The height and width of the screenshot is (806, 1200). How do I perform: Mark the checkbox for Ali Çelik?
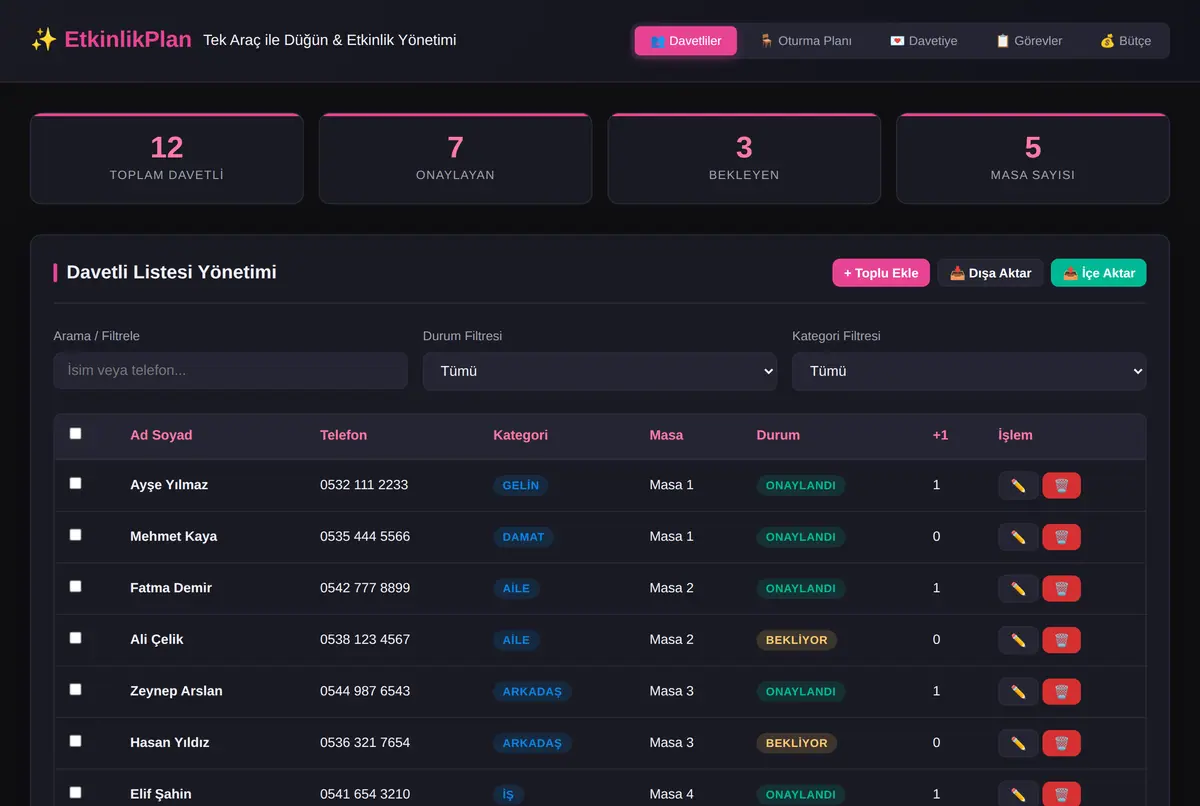pos(75,638)
